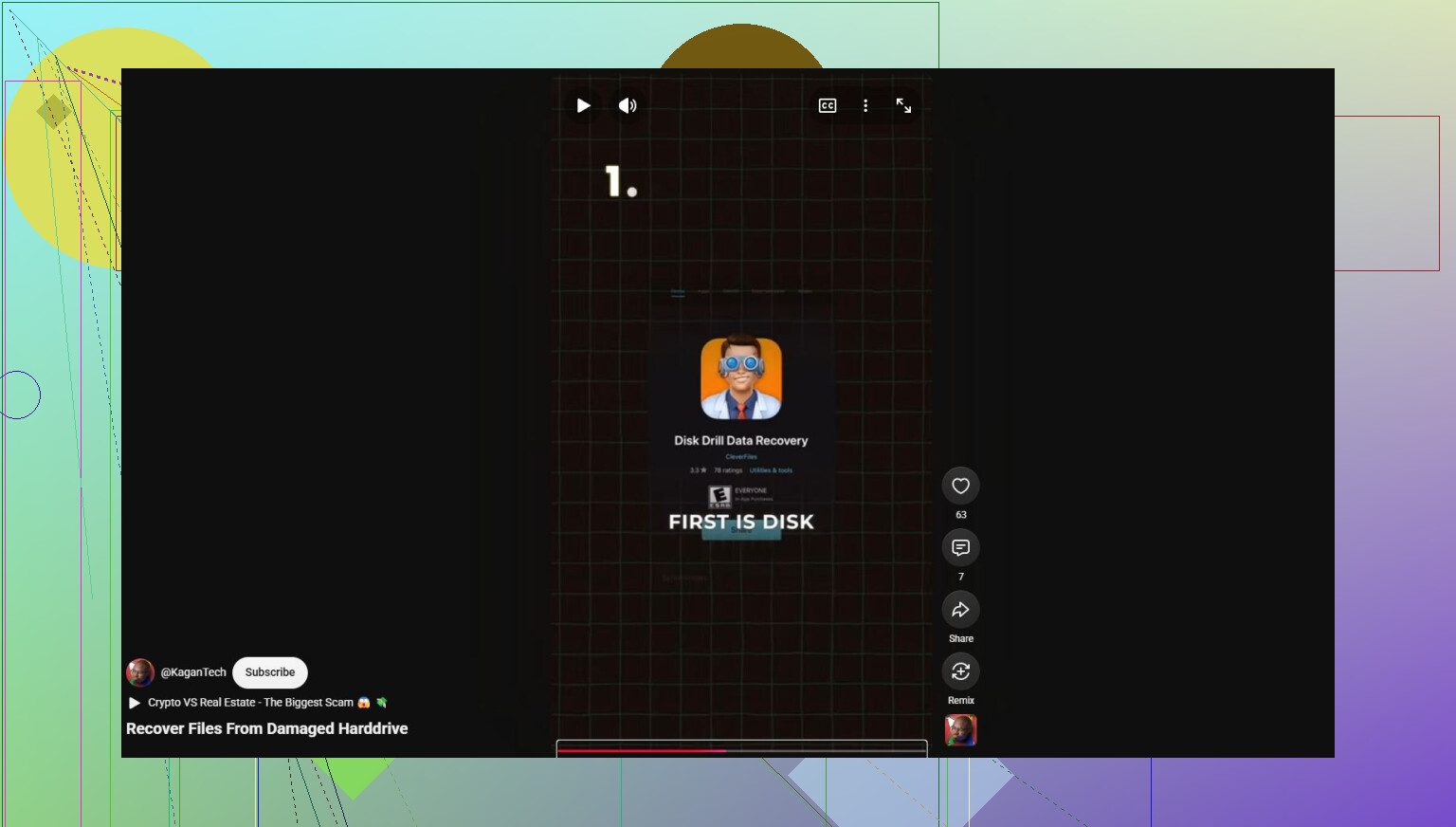Remix this Short
This screenshot has width=1456, height=827.
[x=960, y=671]
